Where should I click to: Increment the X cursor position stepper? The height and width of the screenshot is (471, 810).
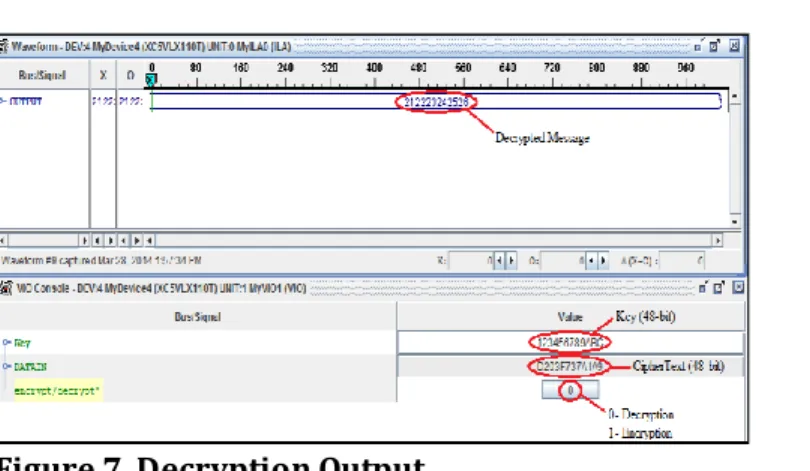click(x=511, y=261)
